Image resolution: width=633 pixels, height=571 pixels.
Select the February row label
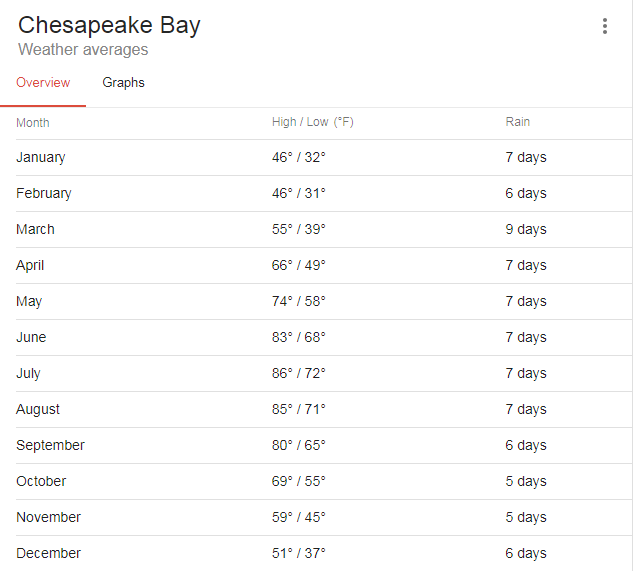[x=44, y=193]
